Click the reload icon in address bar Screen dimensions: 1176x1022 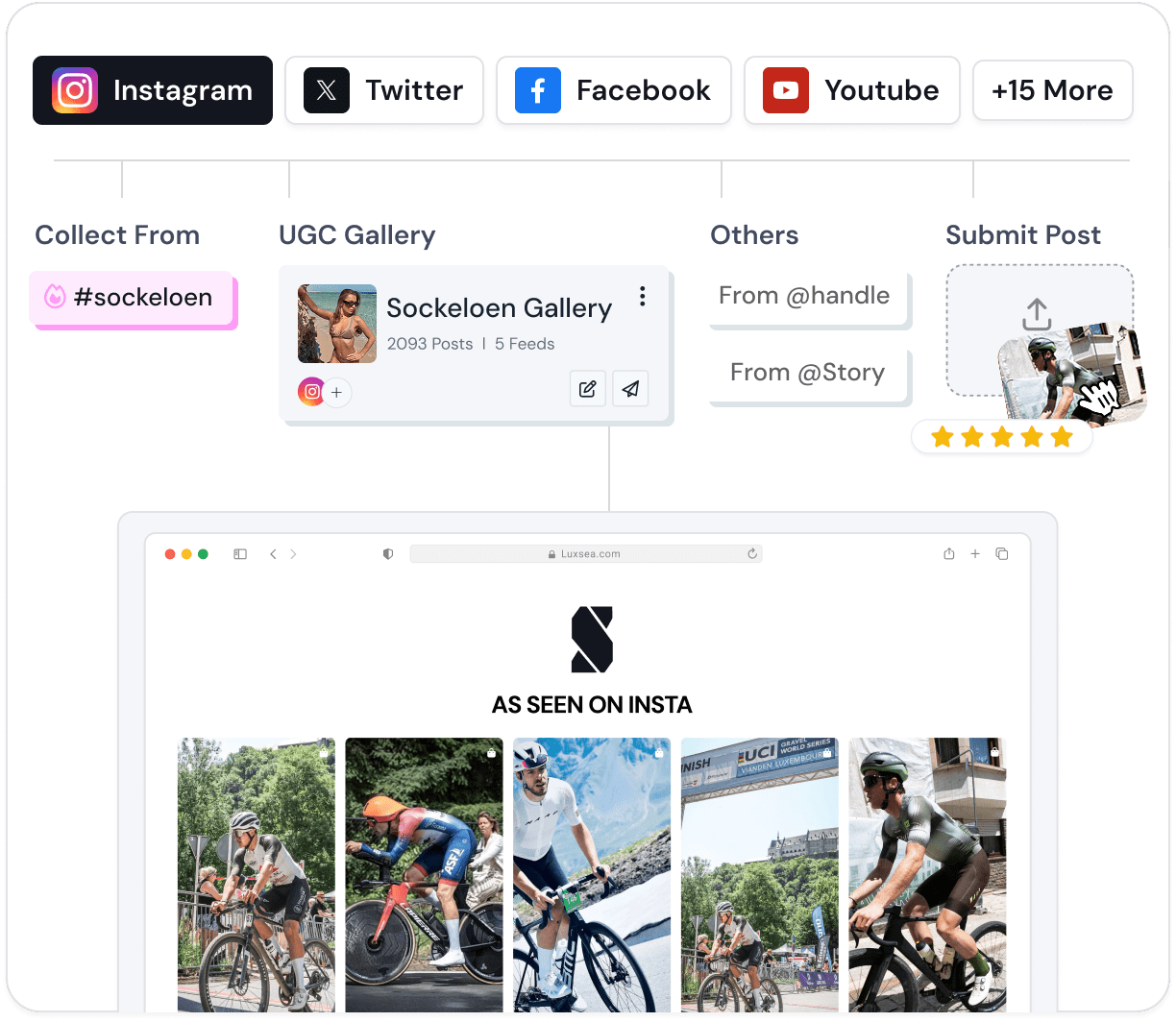(752, 554)
